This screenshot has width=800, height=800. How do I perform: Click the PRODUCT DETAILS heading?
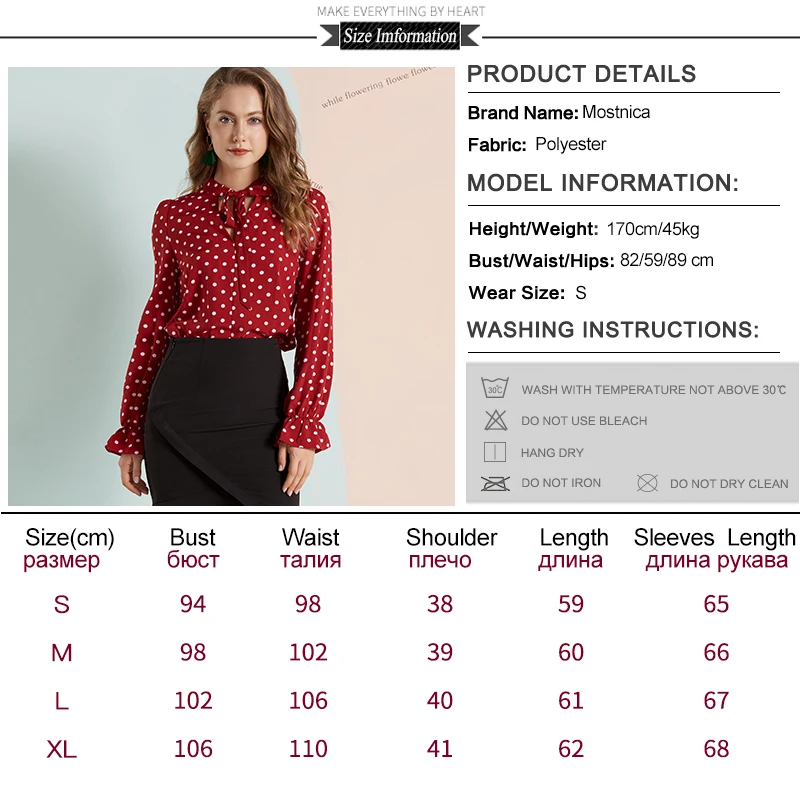pos(582,74)
